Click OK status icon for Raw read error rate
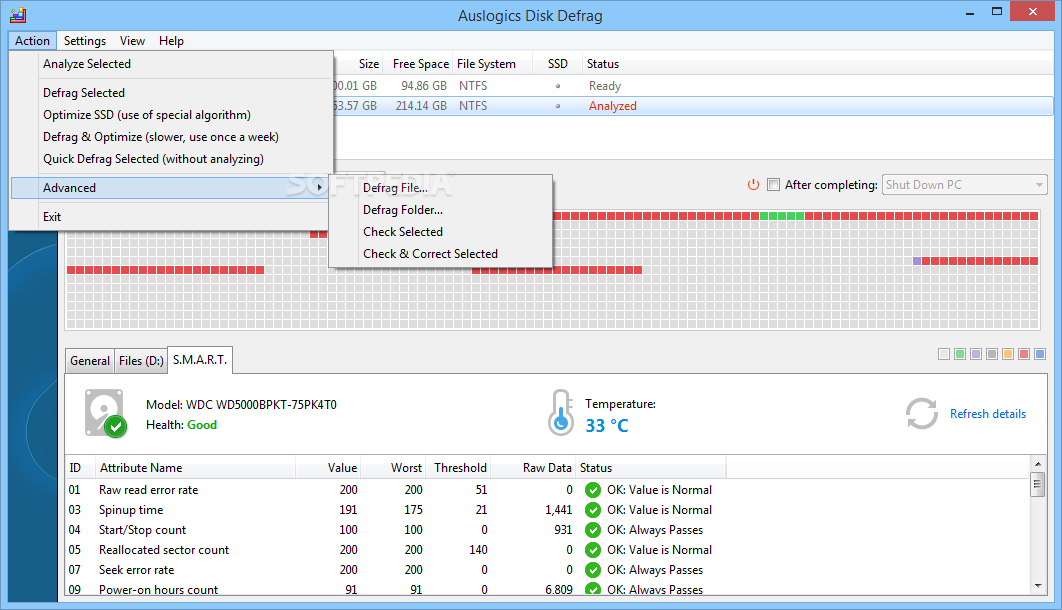 [593, 490]
